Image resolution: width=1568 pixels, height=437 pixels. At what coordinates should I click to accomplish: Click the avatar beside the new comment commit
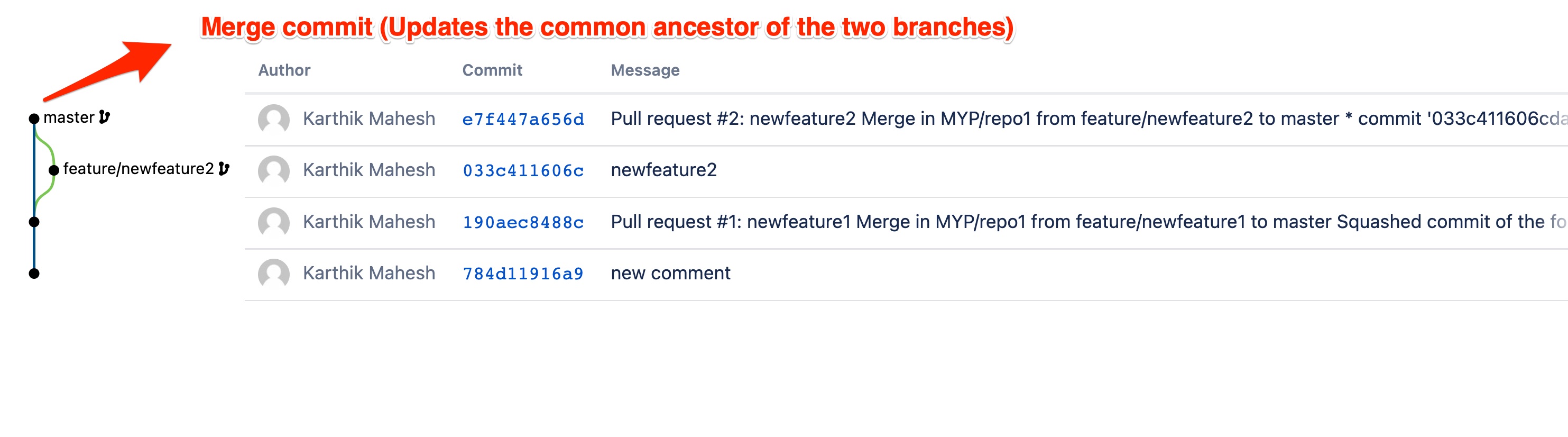[275, 274]
